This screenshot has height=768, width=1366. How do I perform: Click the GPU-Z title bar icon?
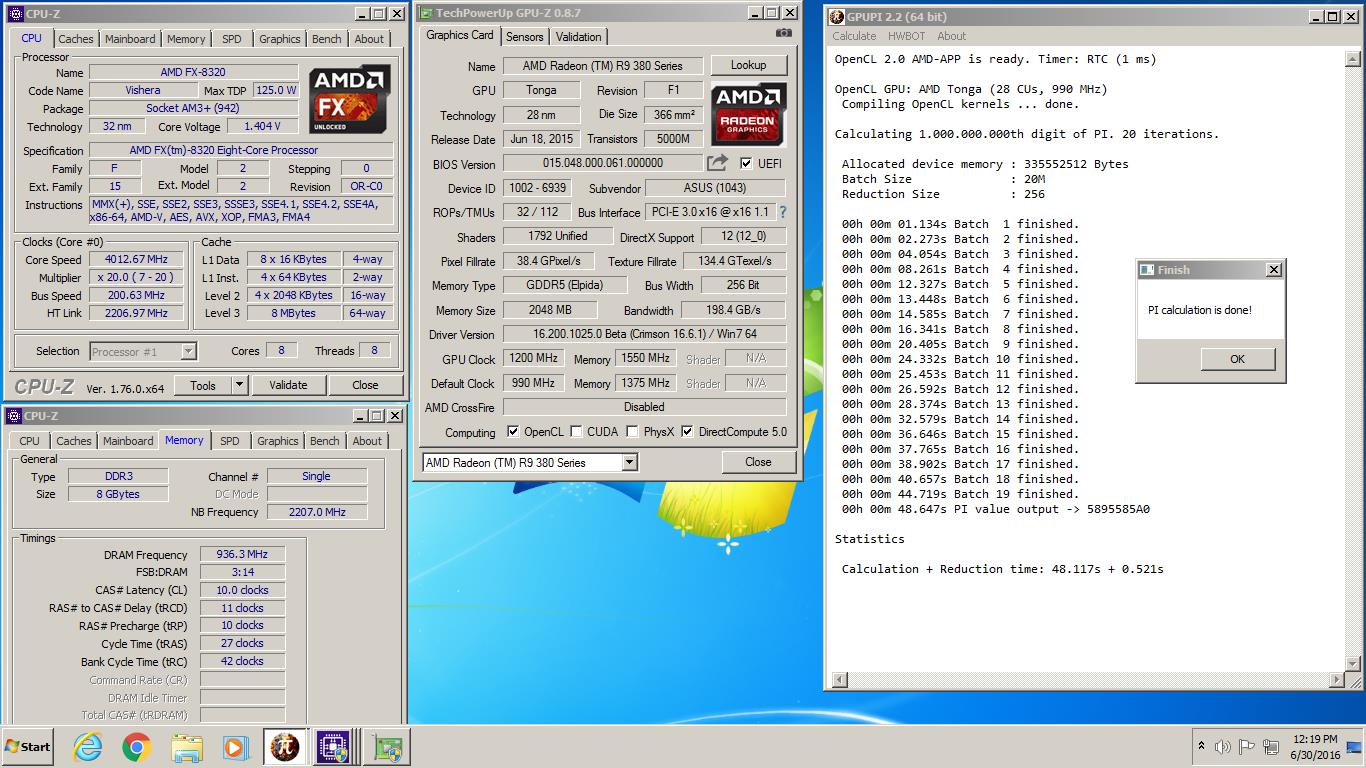tap(426, 13)
